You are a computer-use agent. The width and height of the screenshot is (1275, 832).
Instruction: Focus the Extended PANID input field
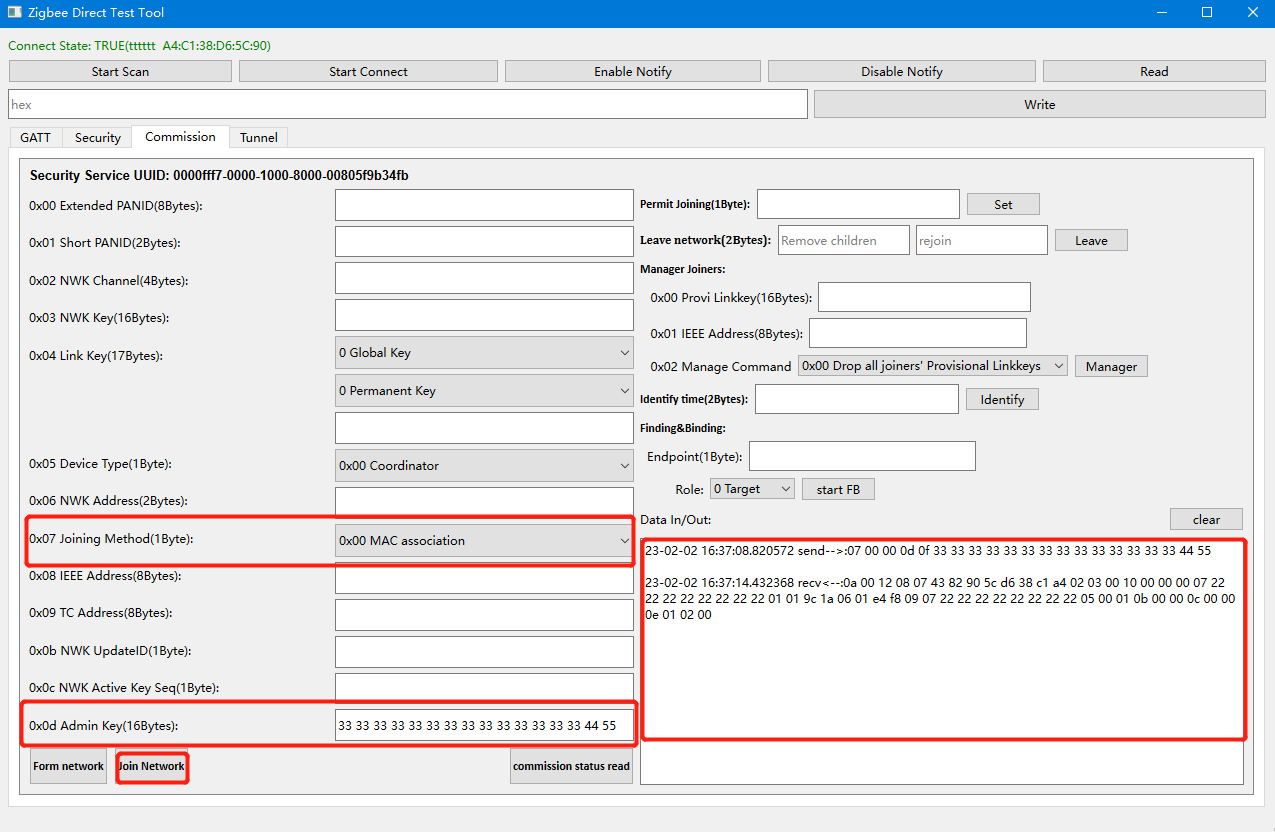click(x=484, y=205)
